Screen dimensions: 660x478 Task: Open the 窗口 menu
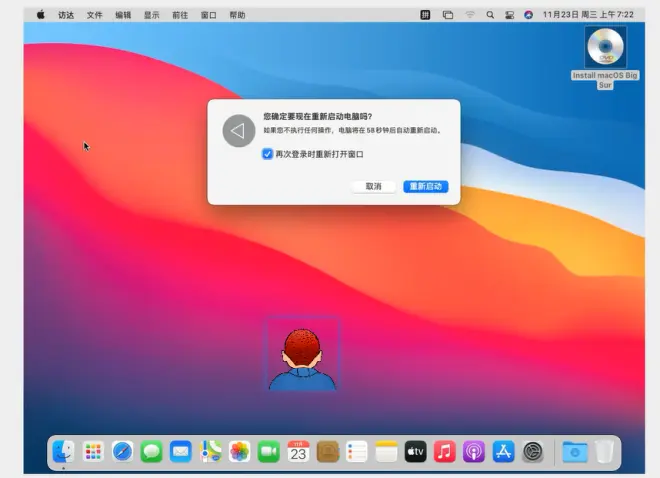click(208, 15)
